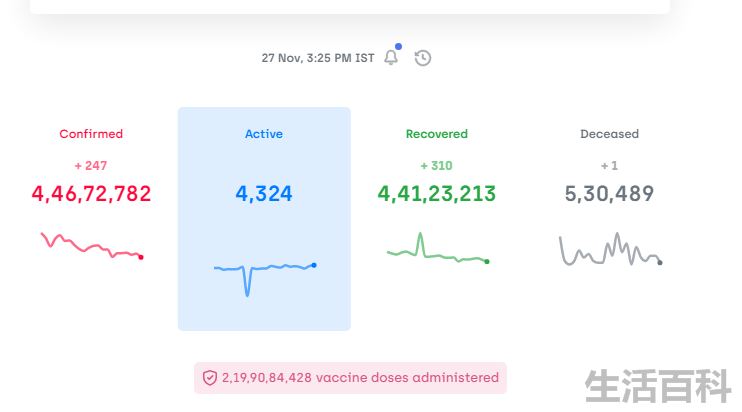Screen dimensions: 742x412
Task: Click the green Recovered sparkline chart
Action: (438, 247)
